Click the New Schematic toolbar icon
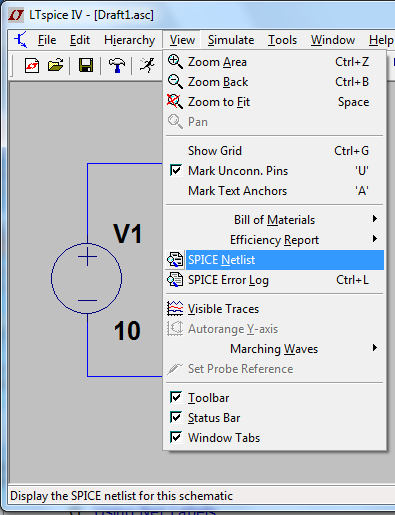Image resolution: width=395 pixels, height=515 pixels. point(32,65)
